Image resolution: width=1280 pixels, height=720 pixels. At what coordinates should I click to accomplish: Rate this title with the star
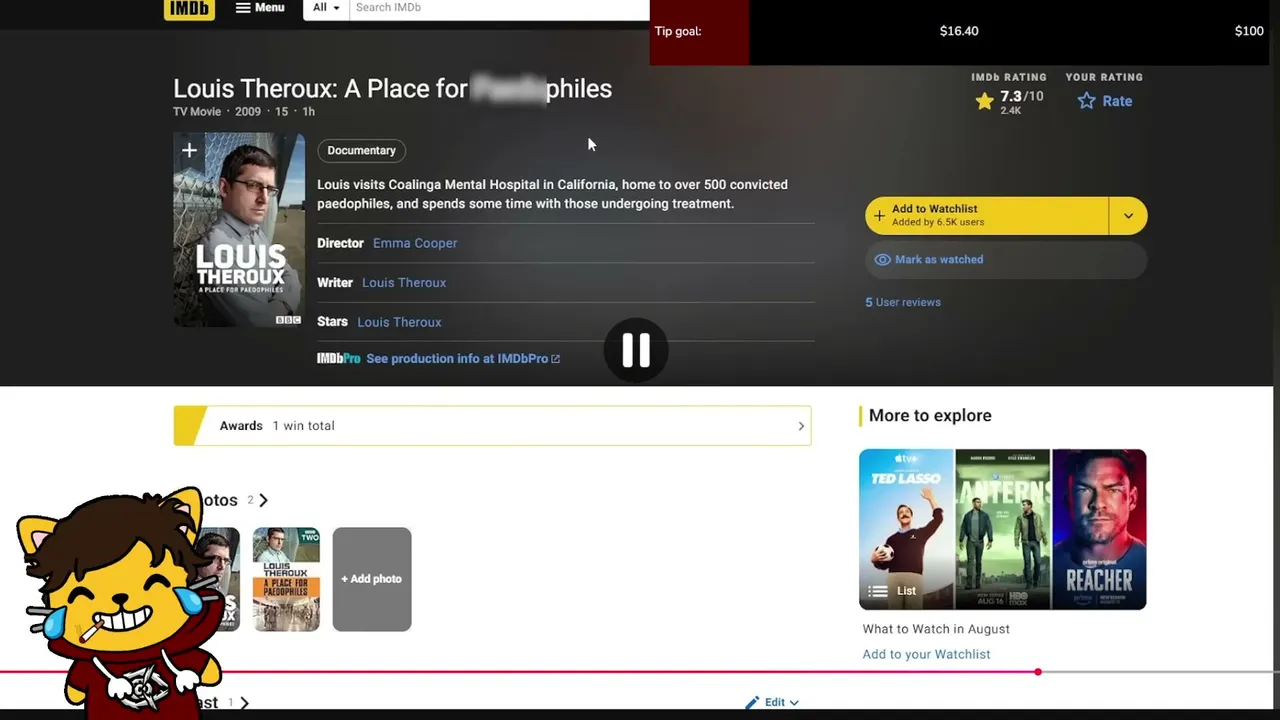(x=1105, y=101)
